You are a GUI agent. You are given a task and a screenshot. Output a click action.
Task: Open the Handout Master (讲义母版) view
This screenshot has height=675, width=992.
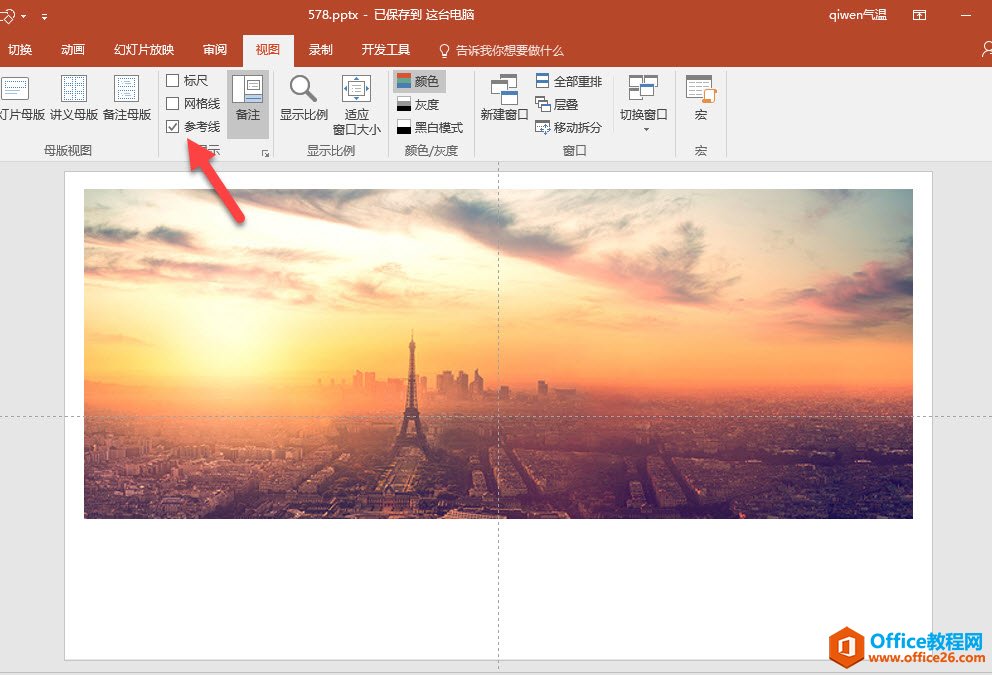tap(74, 98)
